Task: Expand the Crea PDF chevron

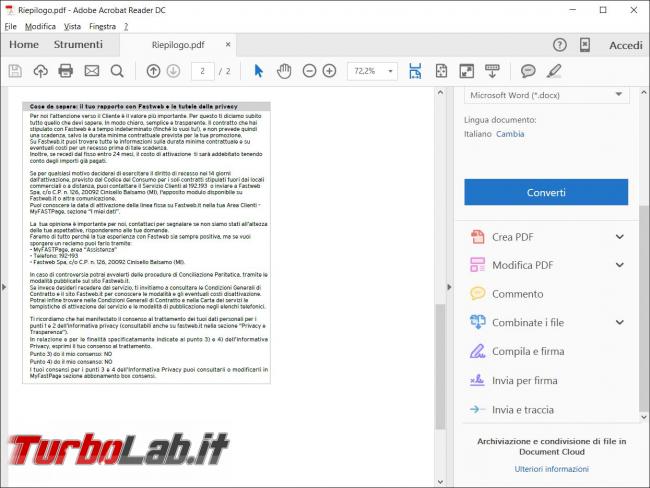Action: pos(619,237)
